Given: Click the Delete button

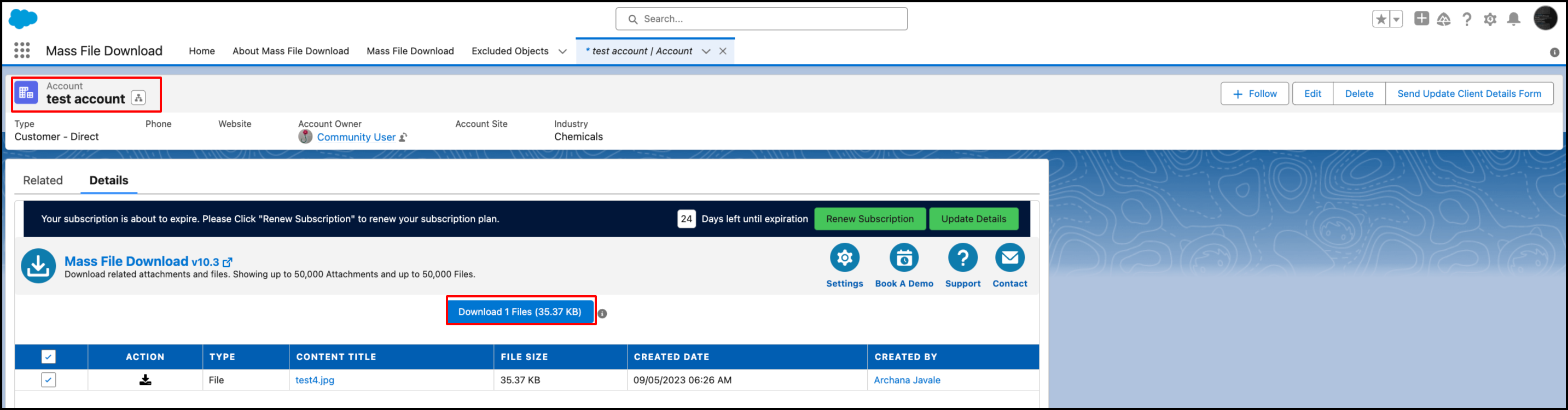Looking at the screenshot, I should click(x=1359, y=93).
